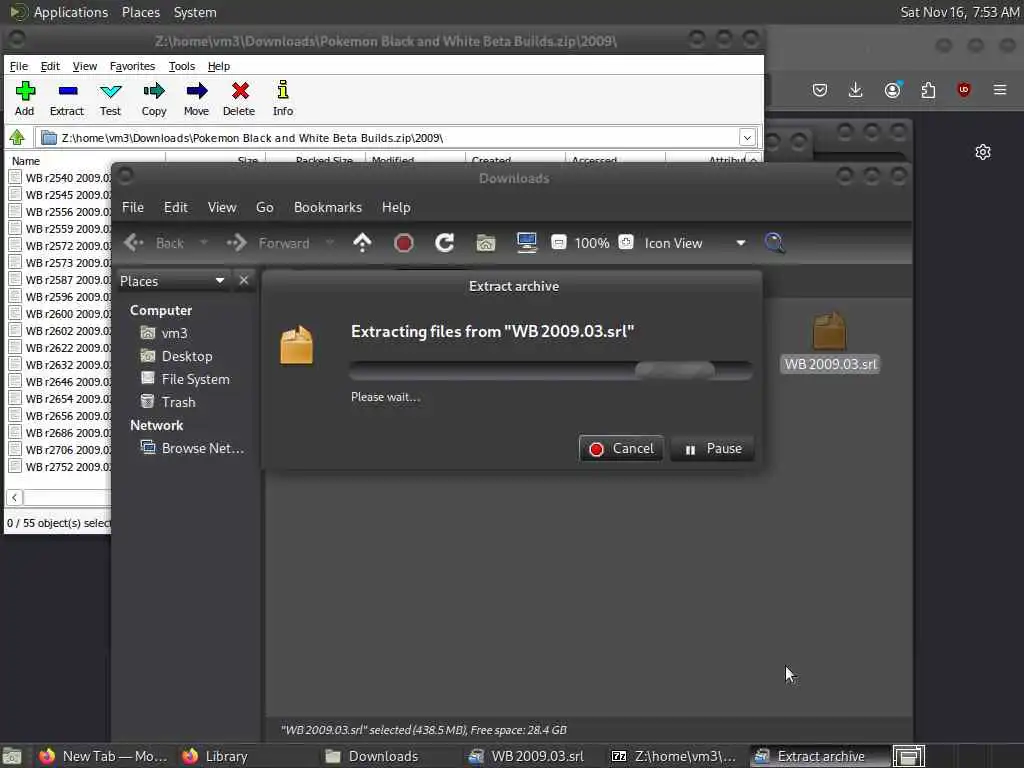Click Forward in the file manager toolbar

point(268,243)
